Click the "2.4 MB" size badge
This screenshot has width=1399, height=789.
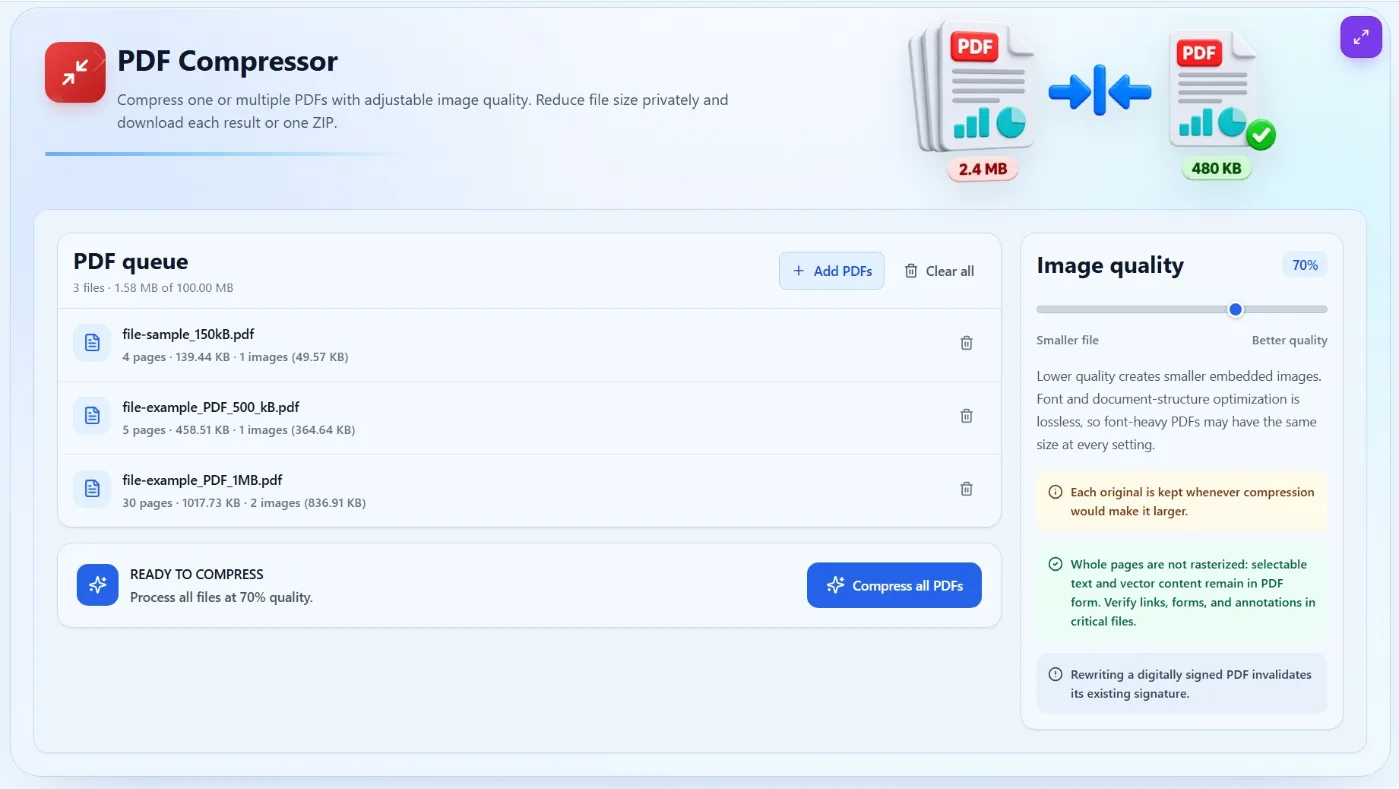(x=983, y=169)
